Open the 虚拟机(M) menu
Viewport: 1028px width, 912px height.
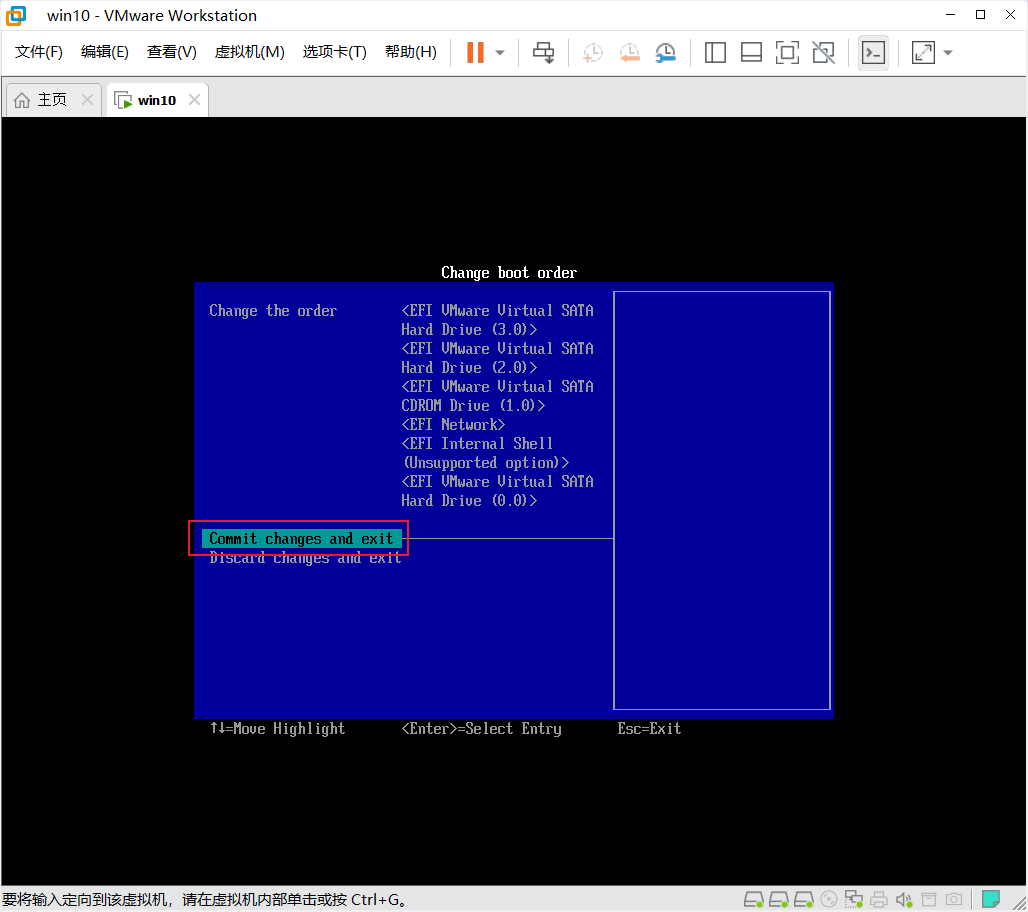(x=250, y=52)
